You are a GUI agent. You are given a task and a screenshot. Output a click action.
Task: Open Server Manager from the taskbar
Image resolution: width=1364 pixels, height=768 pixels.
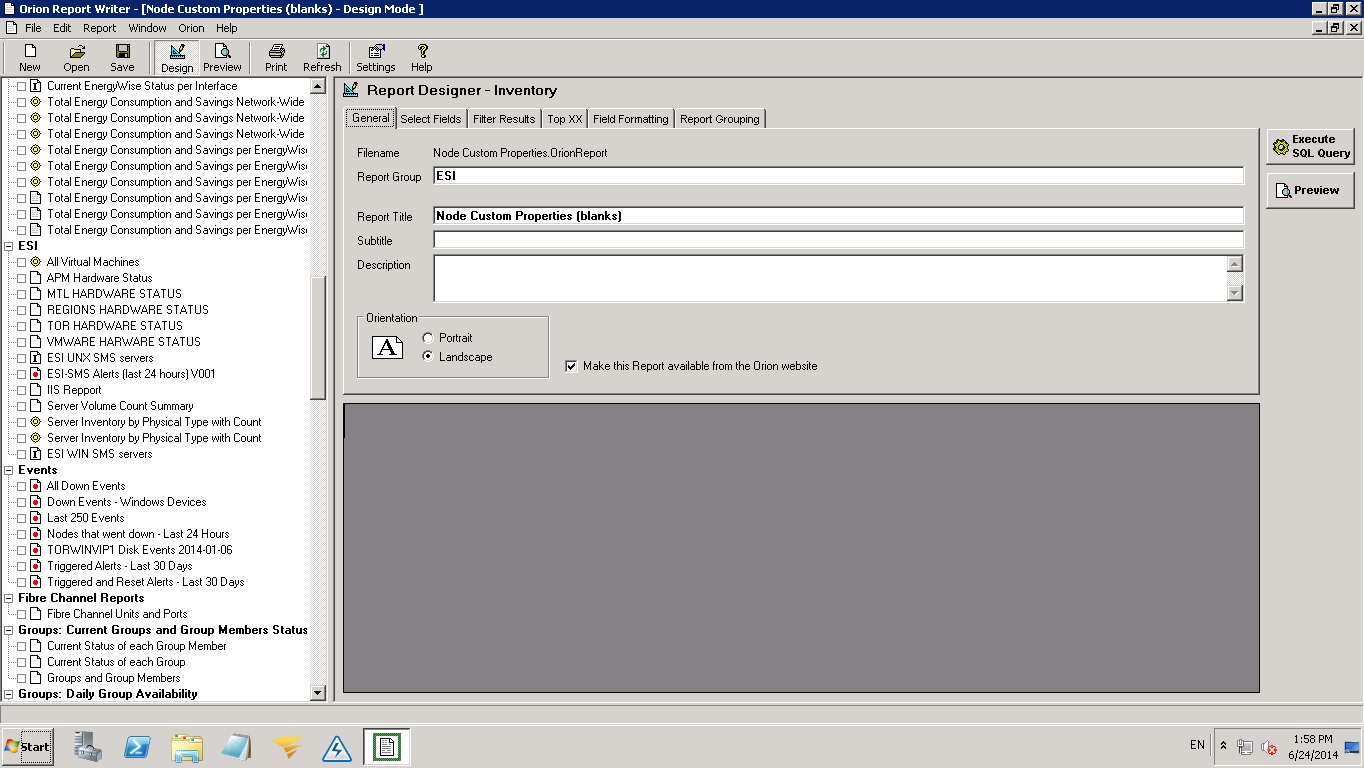pos(88,747)
